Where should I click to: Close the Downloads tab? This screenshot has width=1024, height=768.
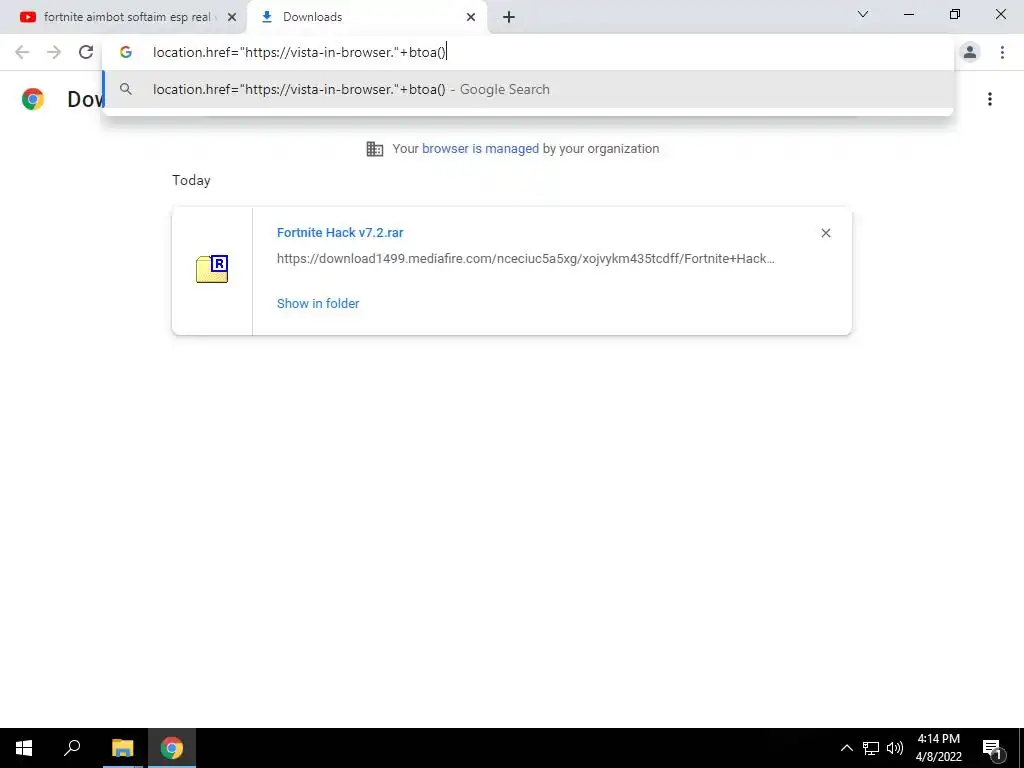471,17
